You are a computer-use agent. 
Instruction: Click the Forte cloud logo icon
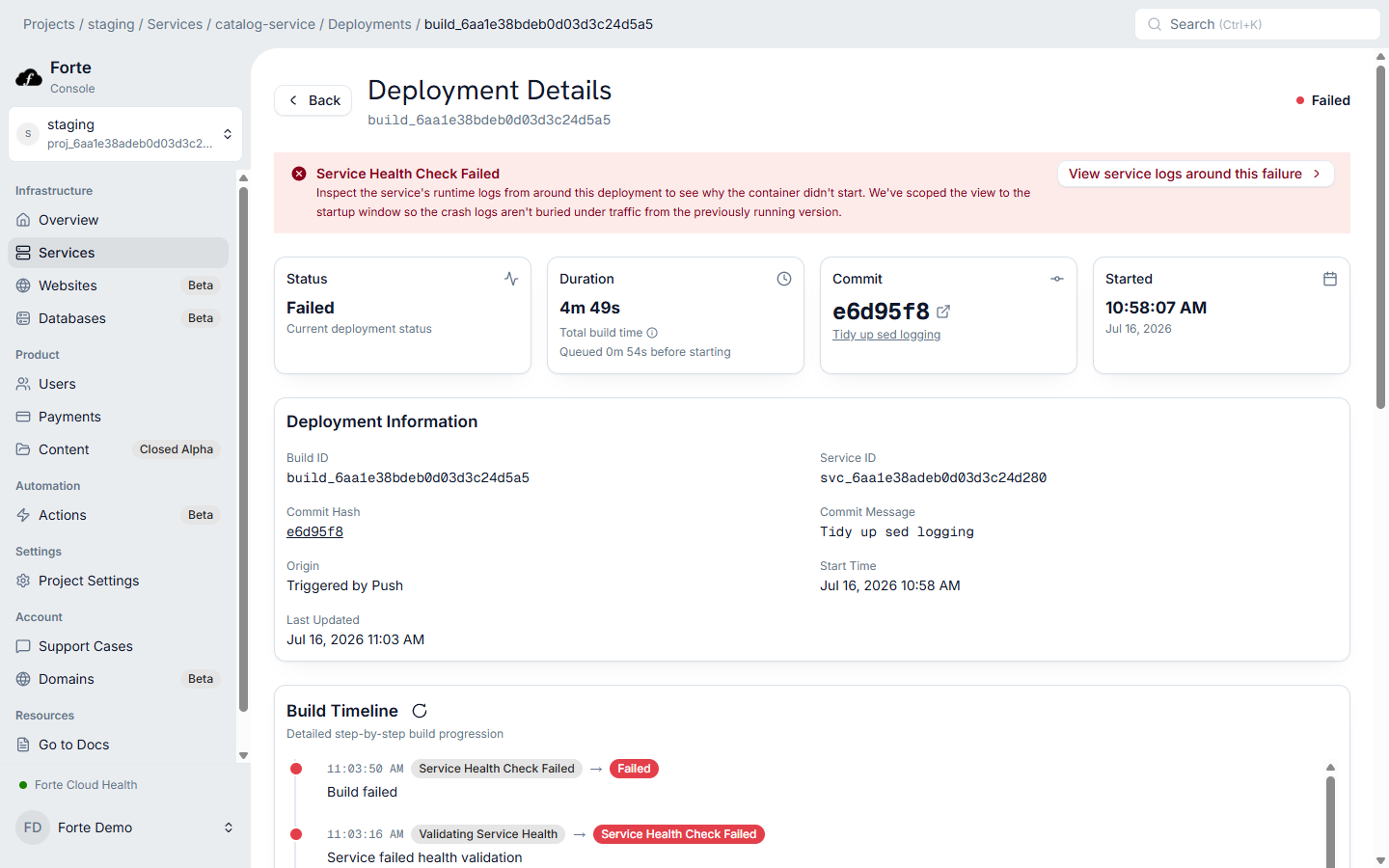(29, 77)
